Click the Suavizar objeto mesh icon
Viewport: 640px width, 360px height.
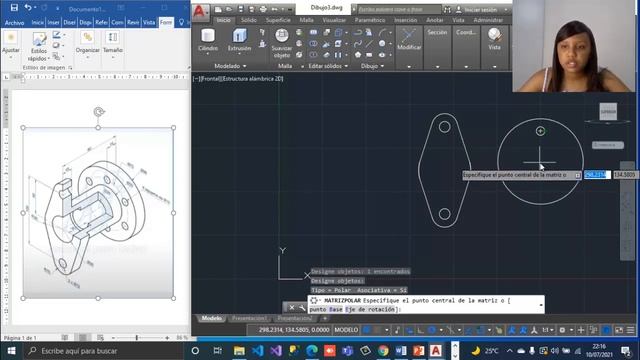click(282, 36)
